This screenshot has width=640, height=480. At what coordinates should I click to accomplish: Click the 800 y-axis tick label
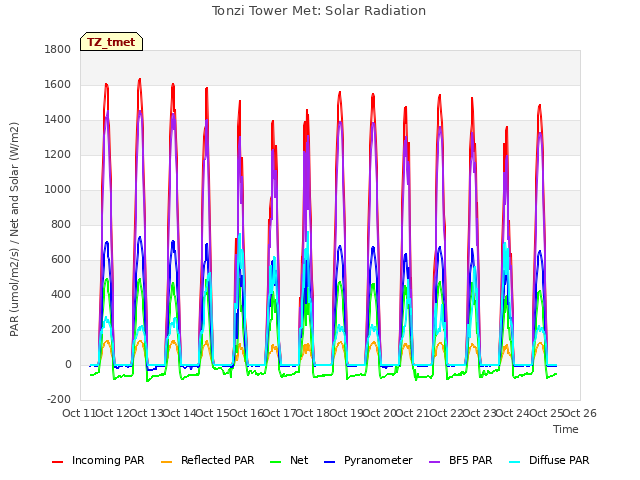point(61,224)
